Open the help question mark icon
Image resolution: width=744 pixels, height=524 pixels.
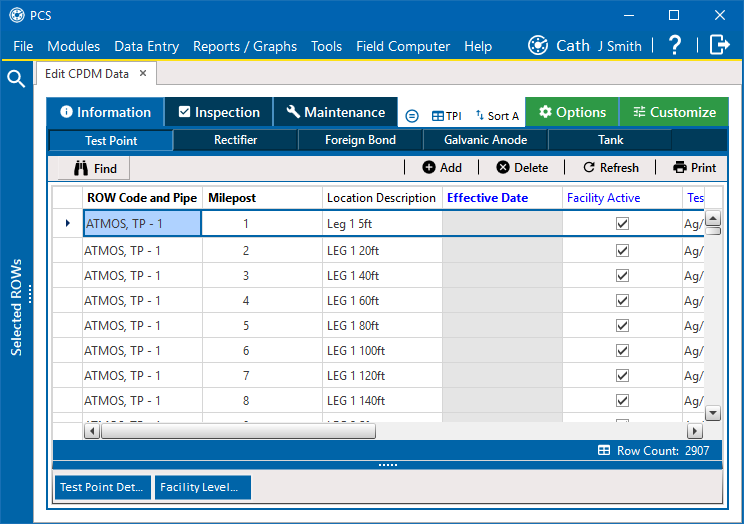675,45
